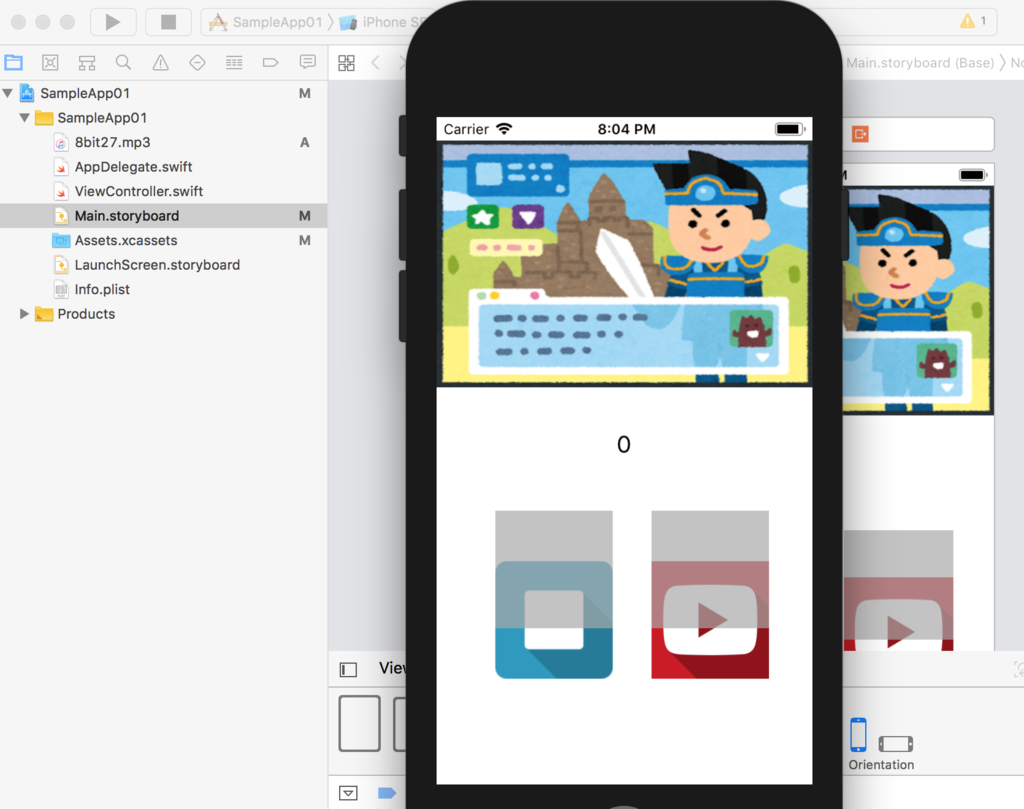1024x809 pixels.
Task: Click the Carrier status bar text
Action: [466, 129]
